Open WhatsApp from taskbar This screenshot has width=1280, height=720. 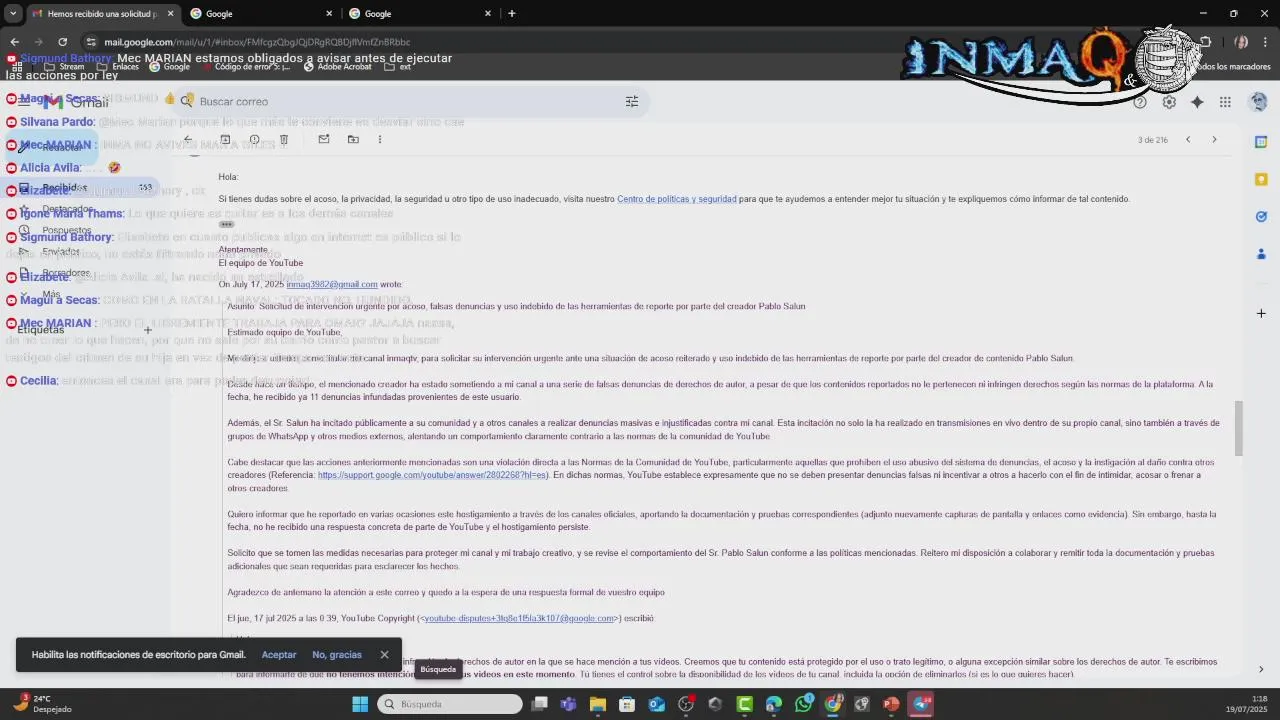804,704
